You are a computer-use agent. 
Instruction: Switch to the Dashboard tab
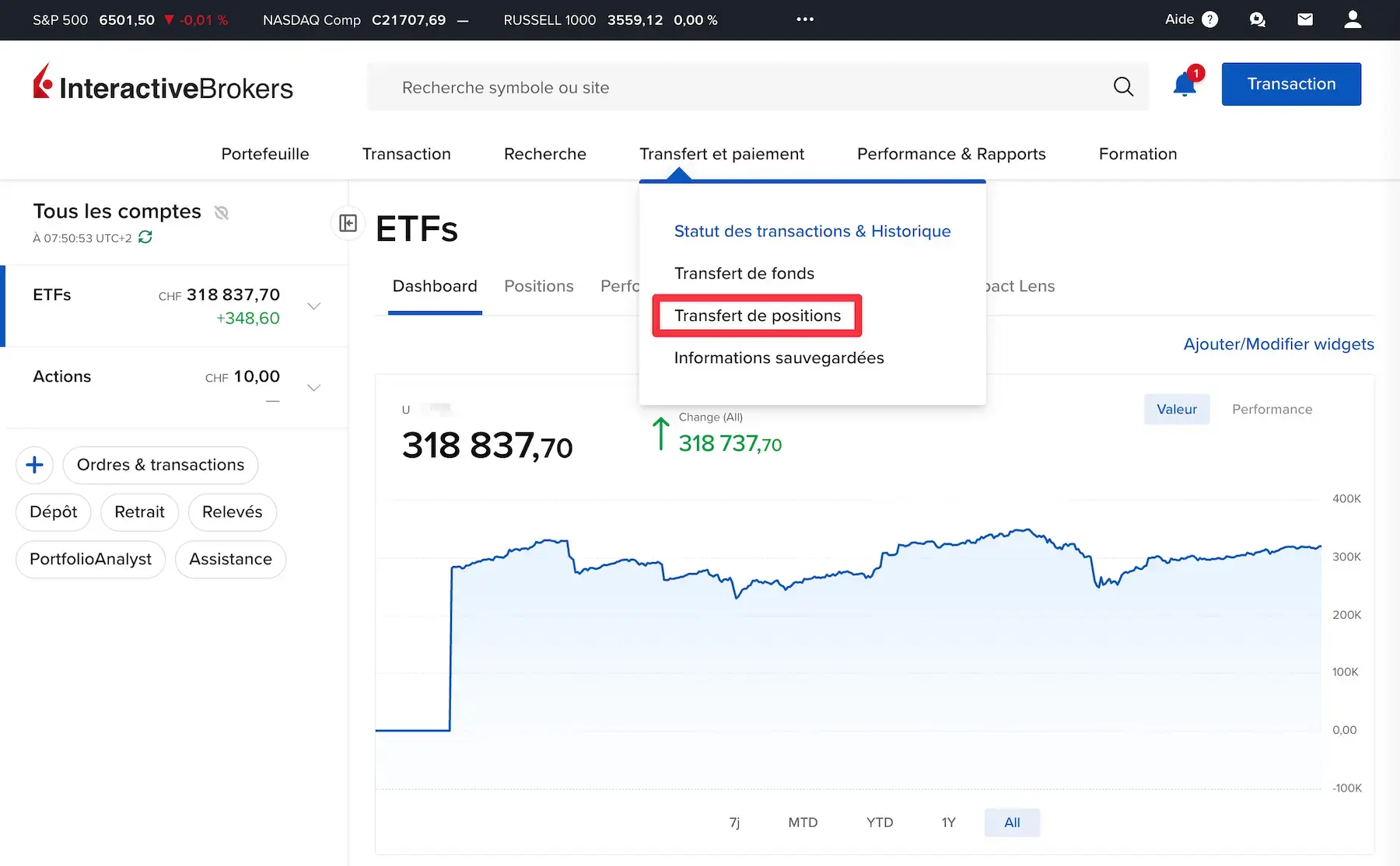tap(435, 286)
